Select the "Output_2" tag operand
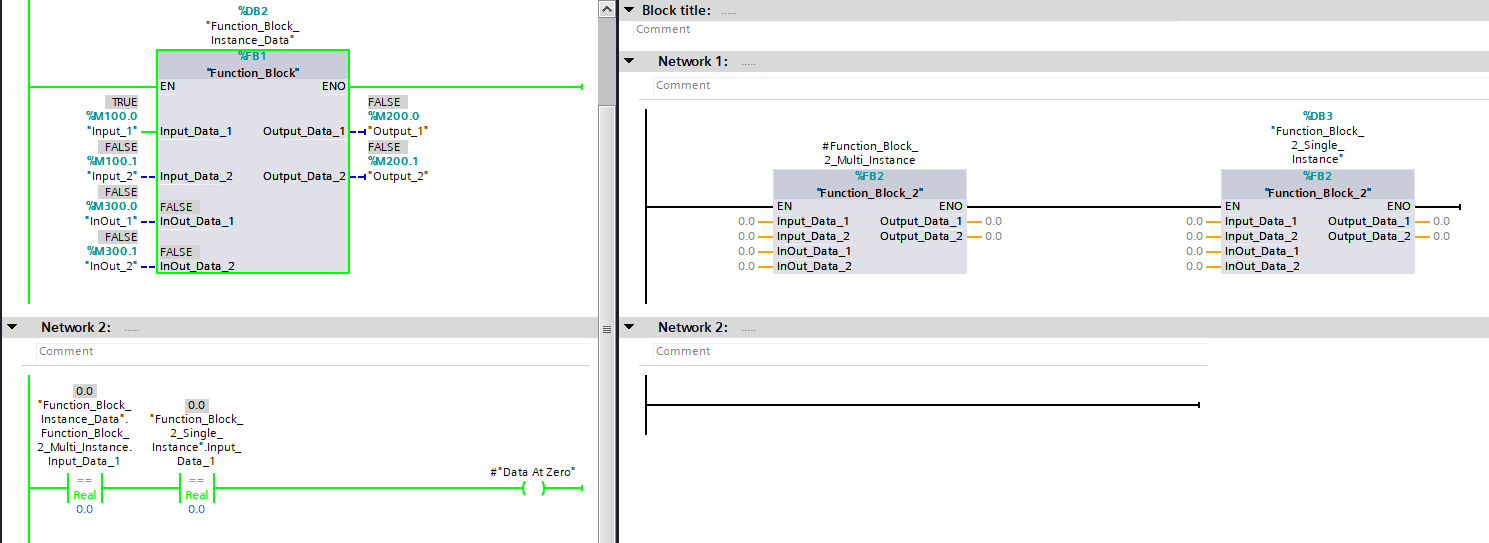1489x543 pixels. [x=398, y=176]
